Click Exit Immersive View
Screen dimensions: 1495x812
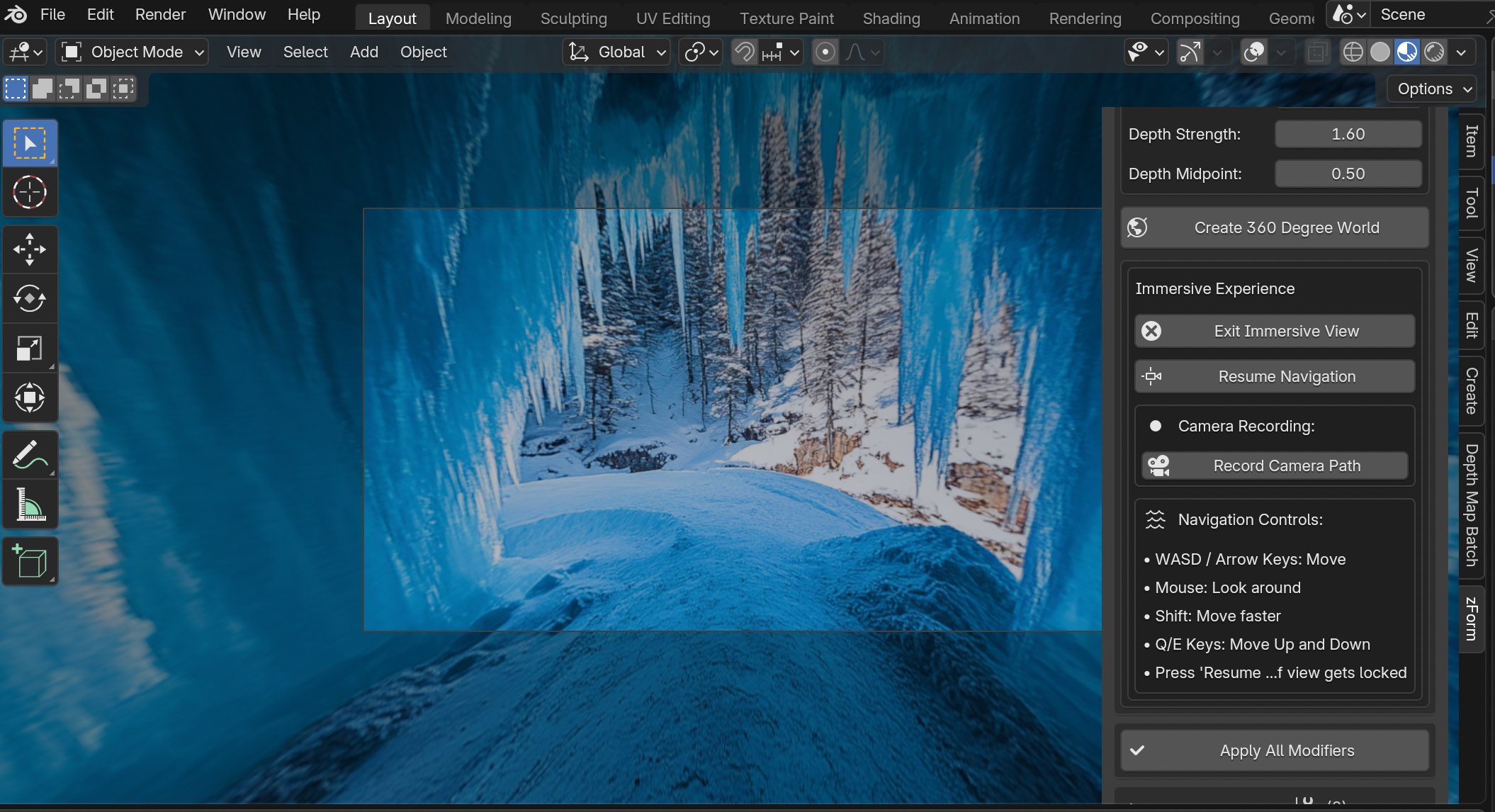tap(1275, 331)
